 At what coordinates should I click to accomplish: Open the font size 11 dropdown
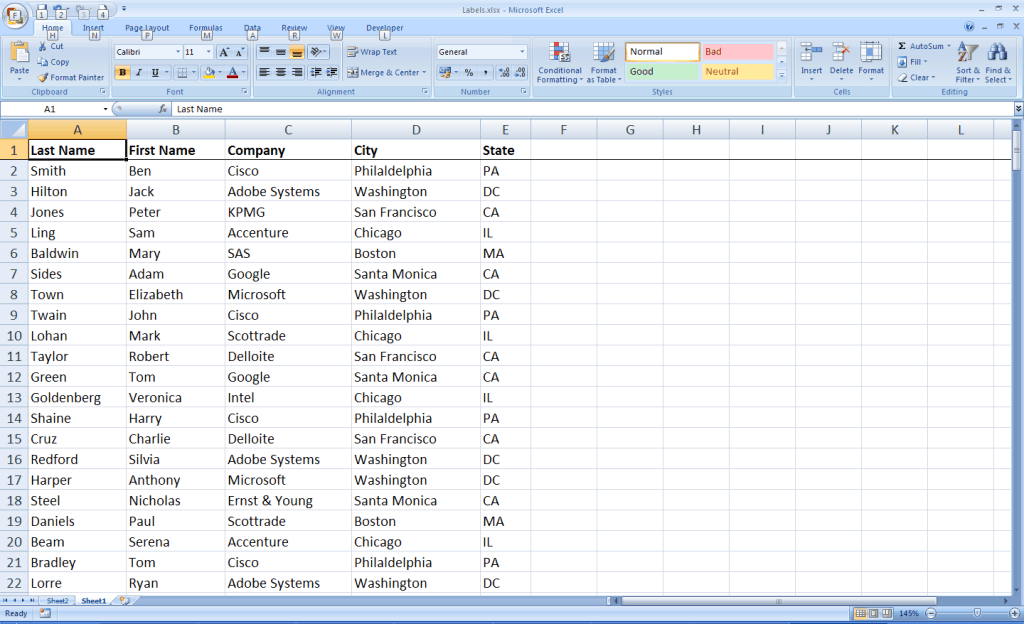[209, 52]
